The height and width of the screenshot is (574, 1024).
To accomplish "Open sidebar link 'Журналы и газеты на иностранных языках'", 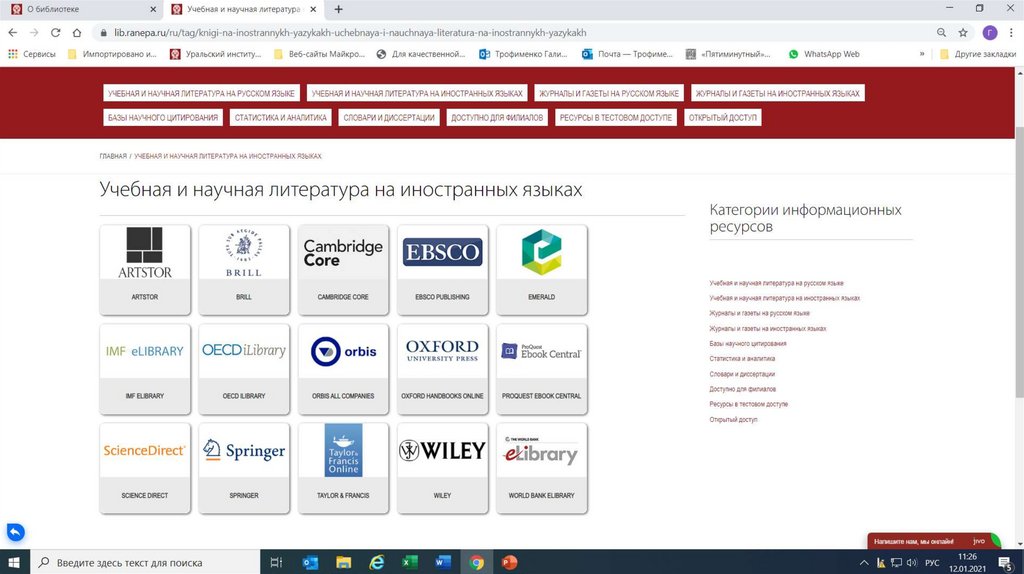I will tap(767, 328).
